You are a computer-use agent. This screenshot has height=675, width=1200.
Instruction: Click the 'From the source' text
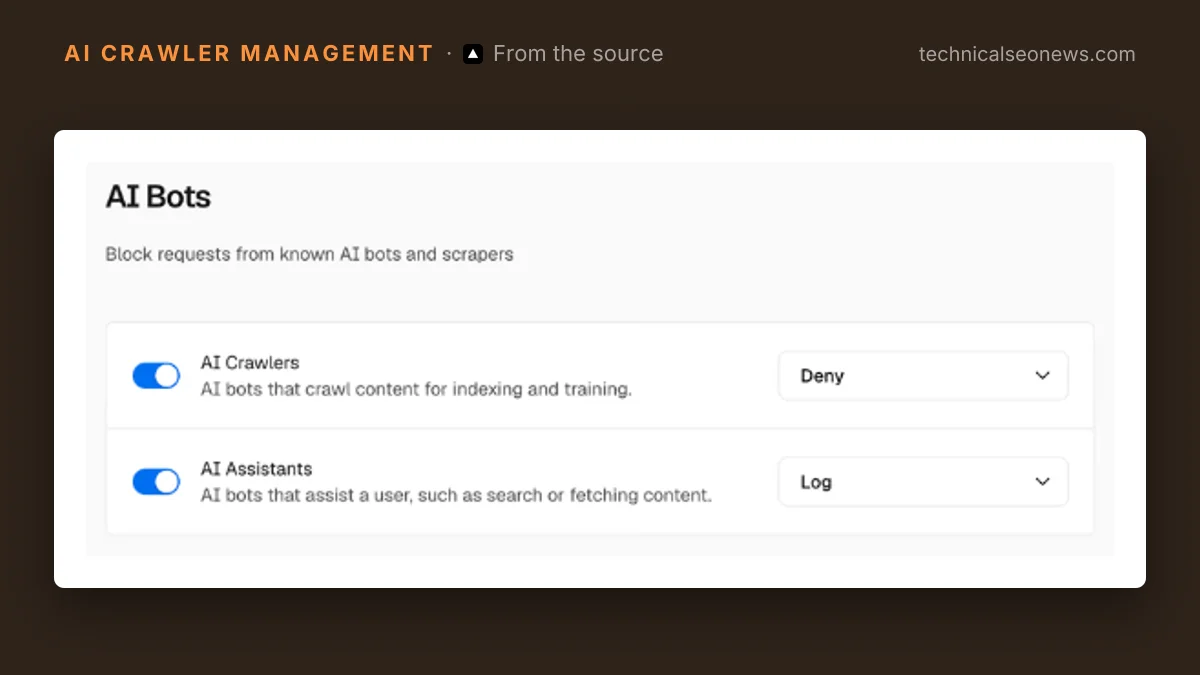(x=578, y=54)
